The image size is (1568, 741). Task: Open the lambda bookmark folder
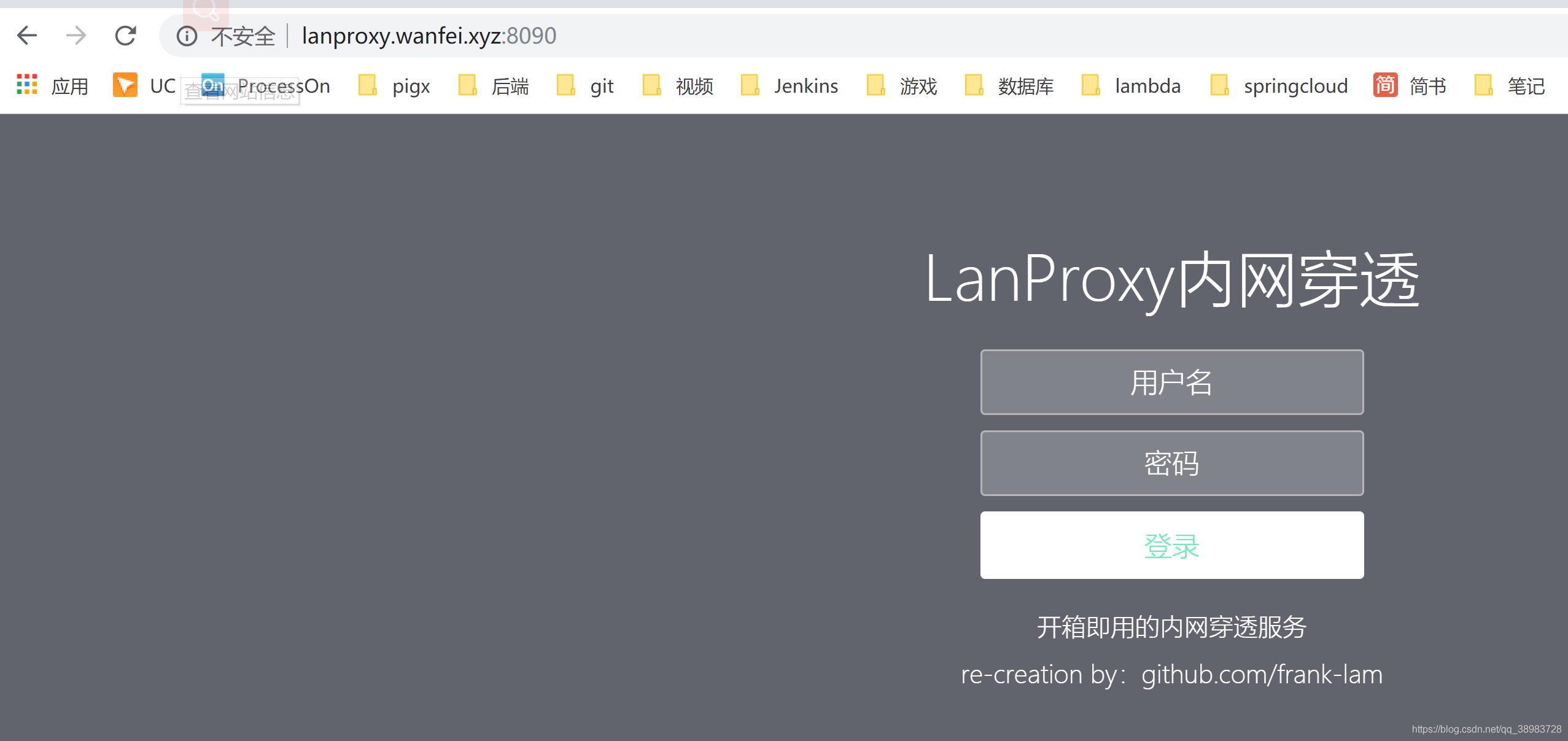(1130, 85)
